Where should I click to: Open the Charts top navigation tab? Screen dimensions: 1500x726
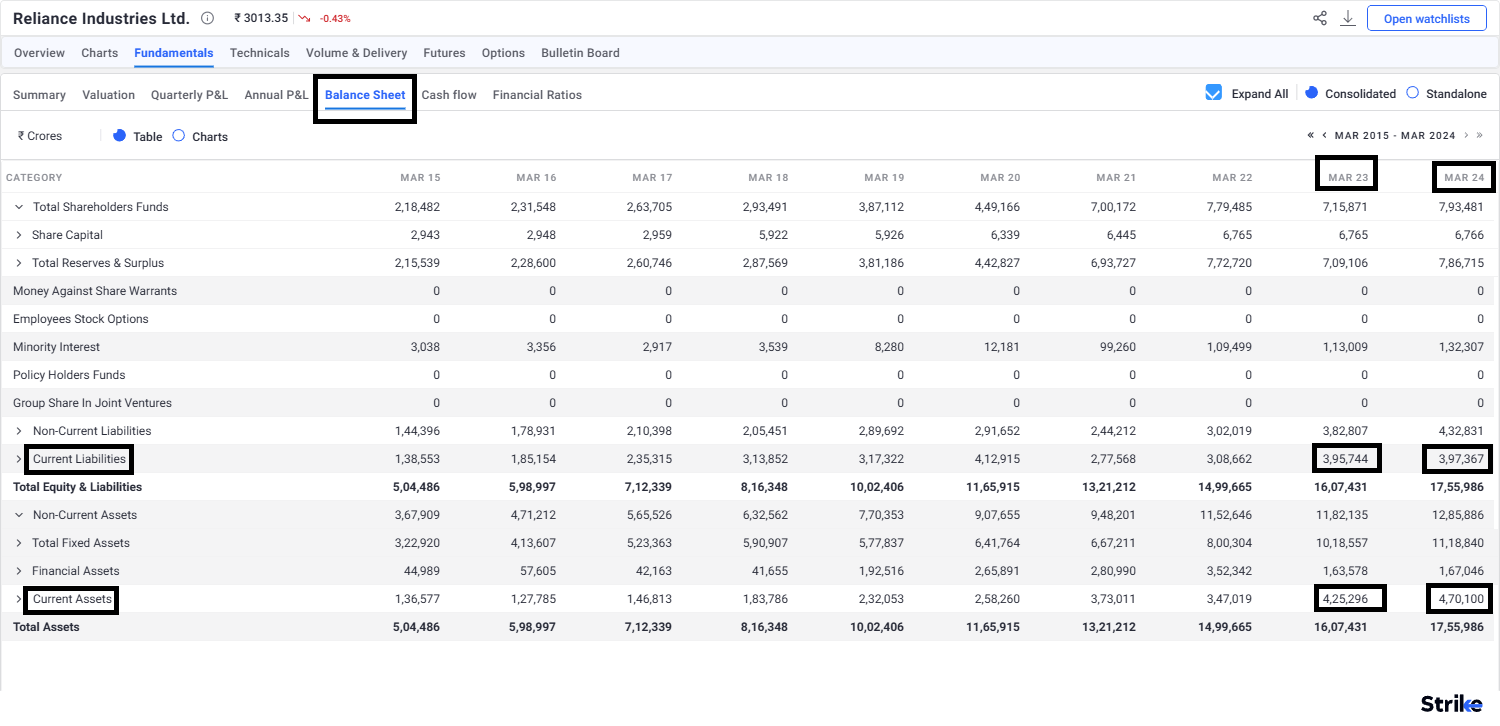click(99, 53)
